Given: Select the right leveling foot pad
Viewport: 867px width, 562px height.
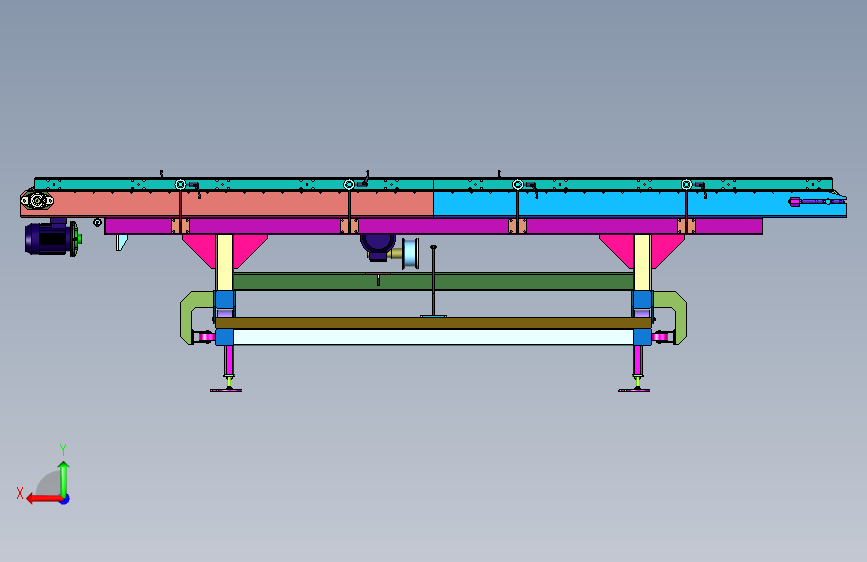Looking at the screenshot, I should pos(634,390).
